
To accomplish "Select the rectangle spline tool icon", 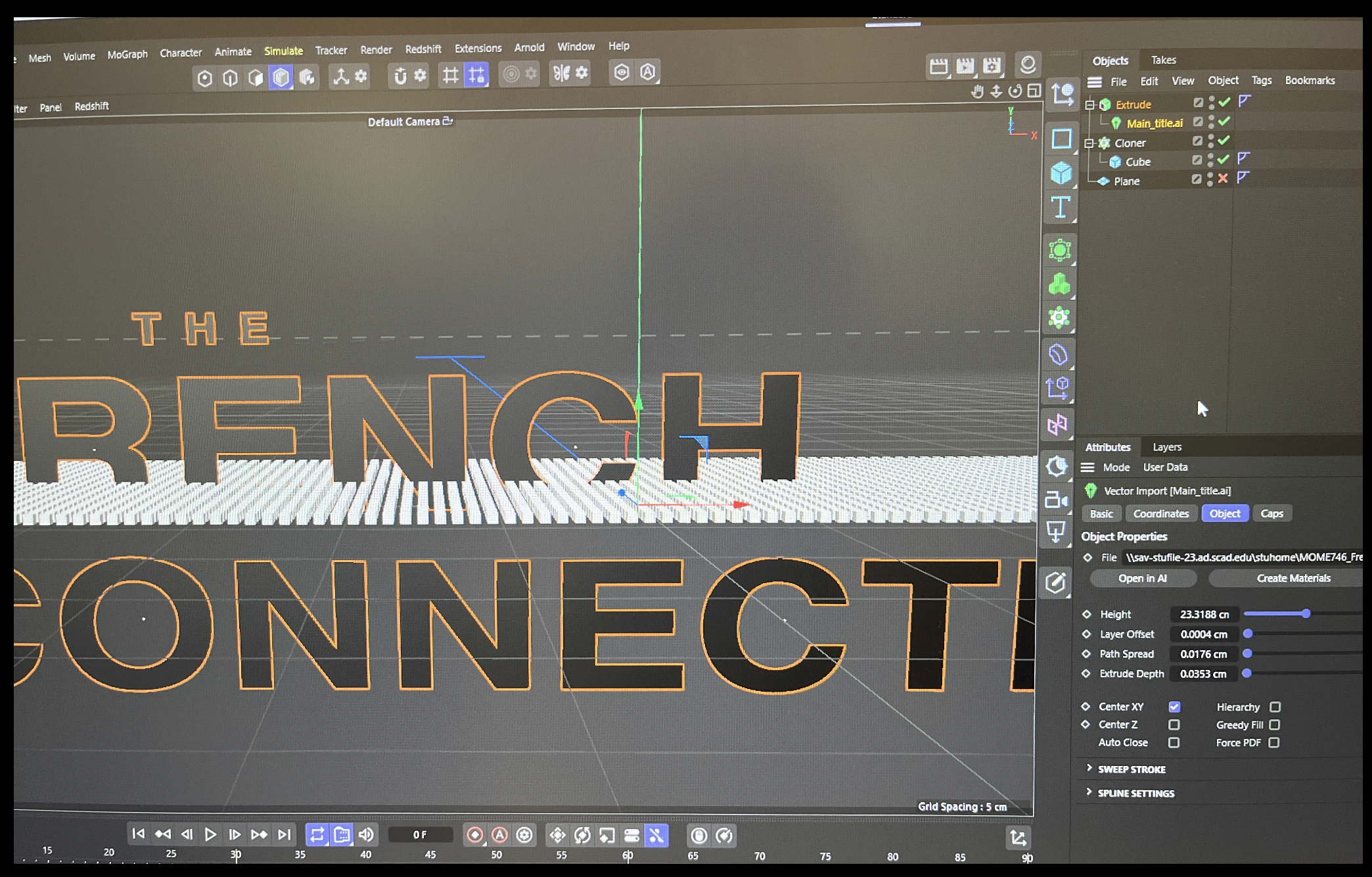I will pyautogui.click(x=1061, y=139).
